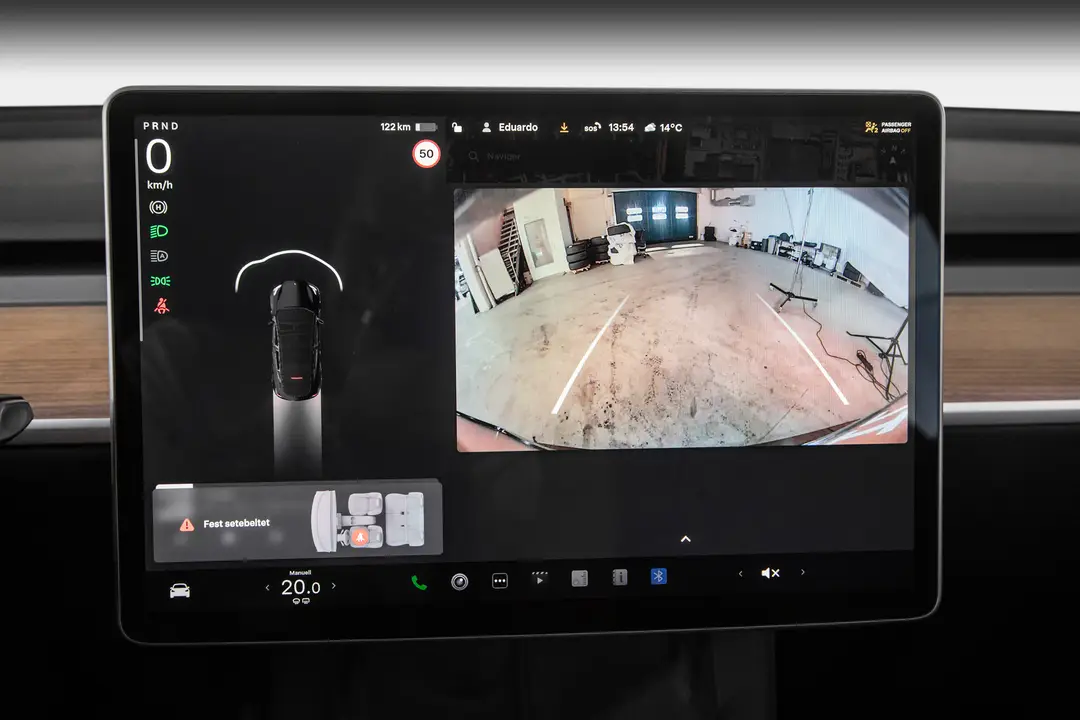Open the owner's manual info icon
1080x720 pixels.
(x=620, y=577)
